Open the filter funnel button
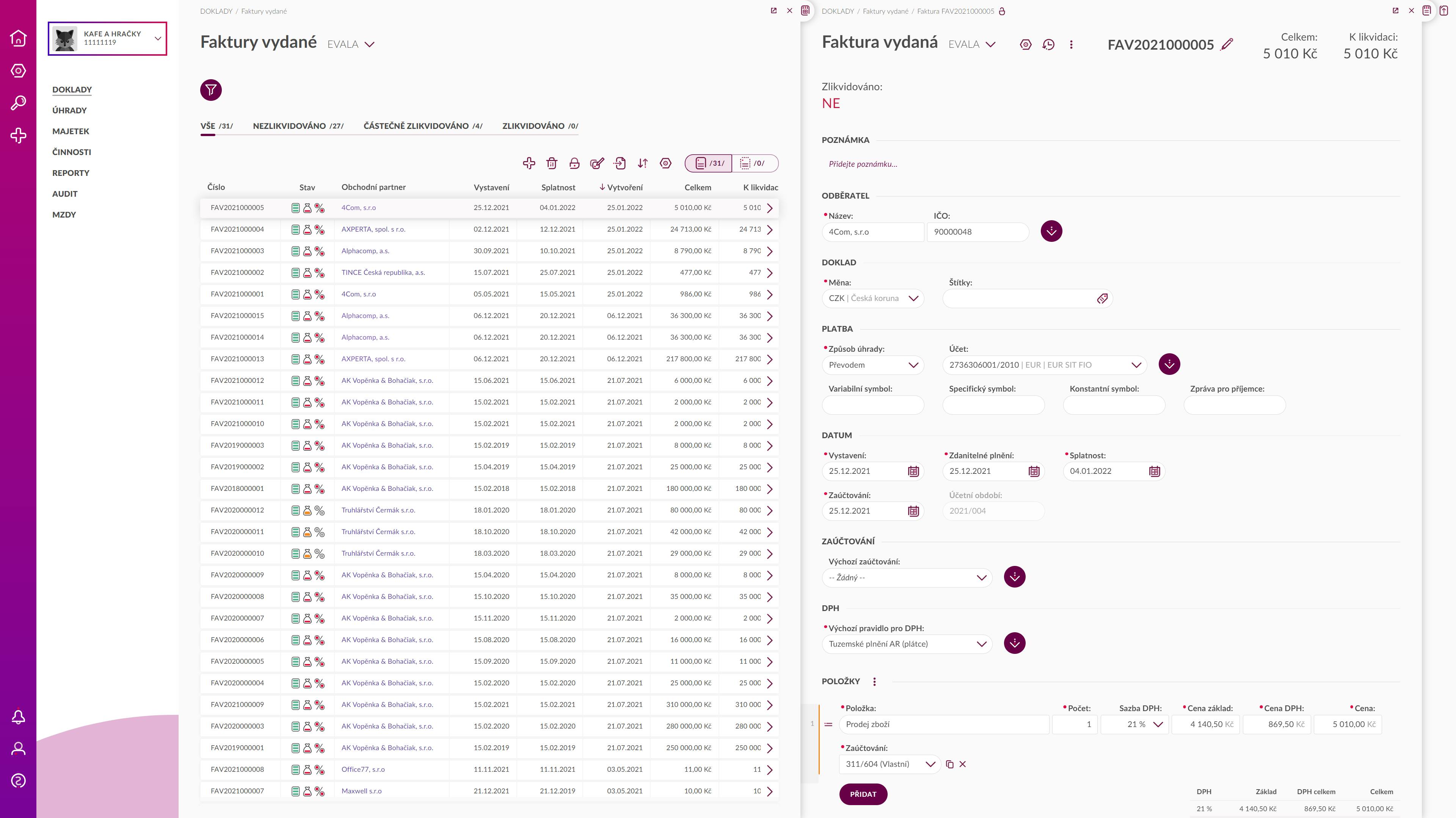Screen dimensions: 1456x818 [211, 90]
